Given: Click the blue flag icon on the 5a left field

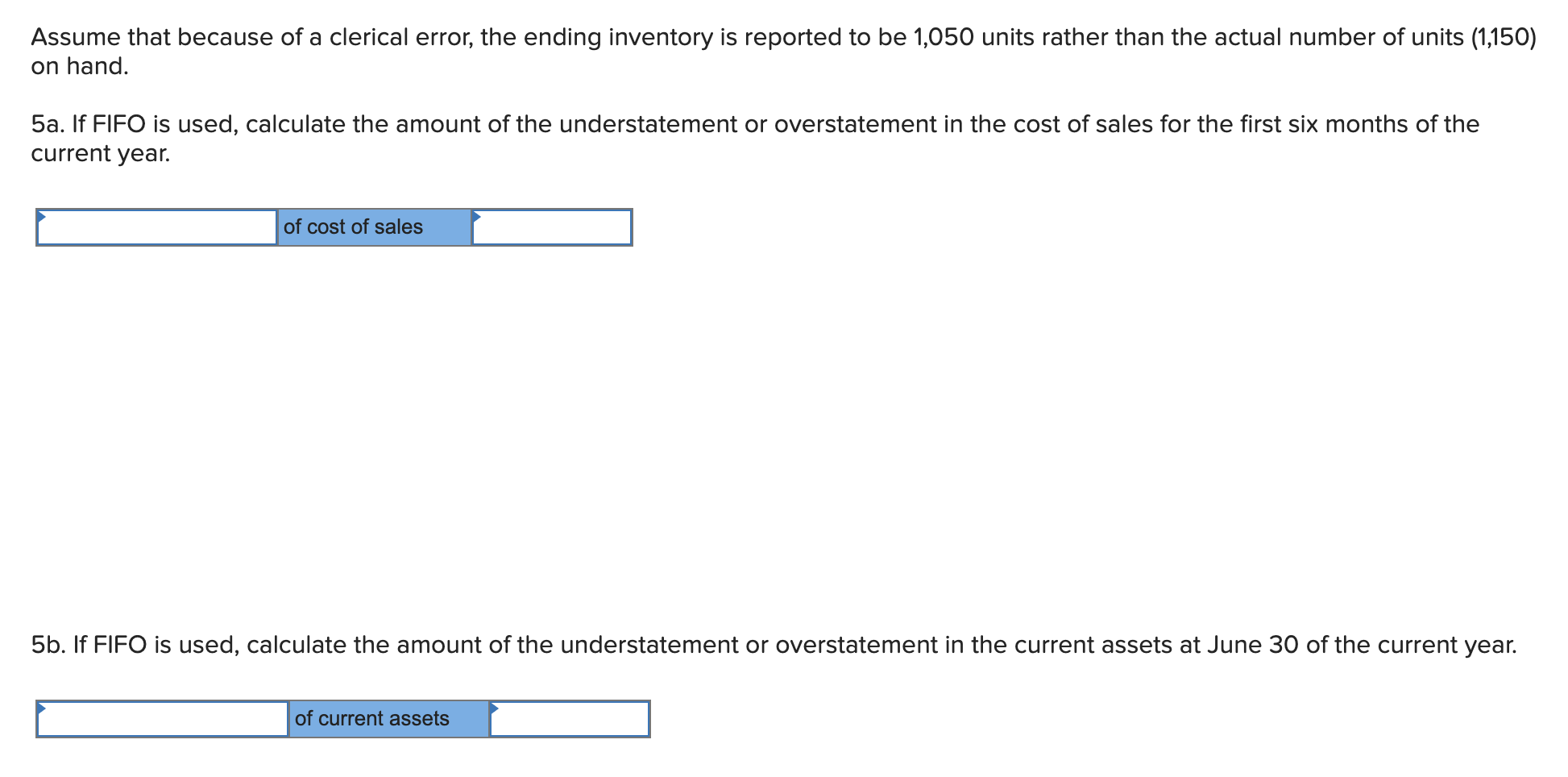Looking at the screenshot, I should pos(42,217).
